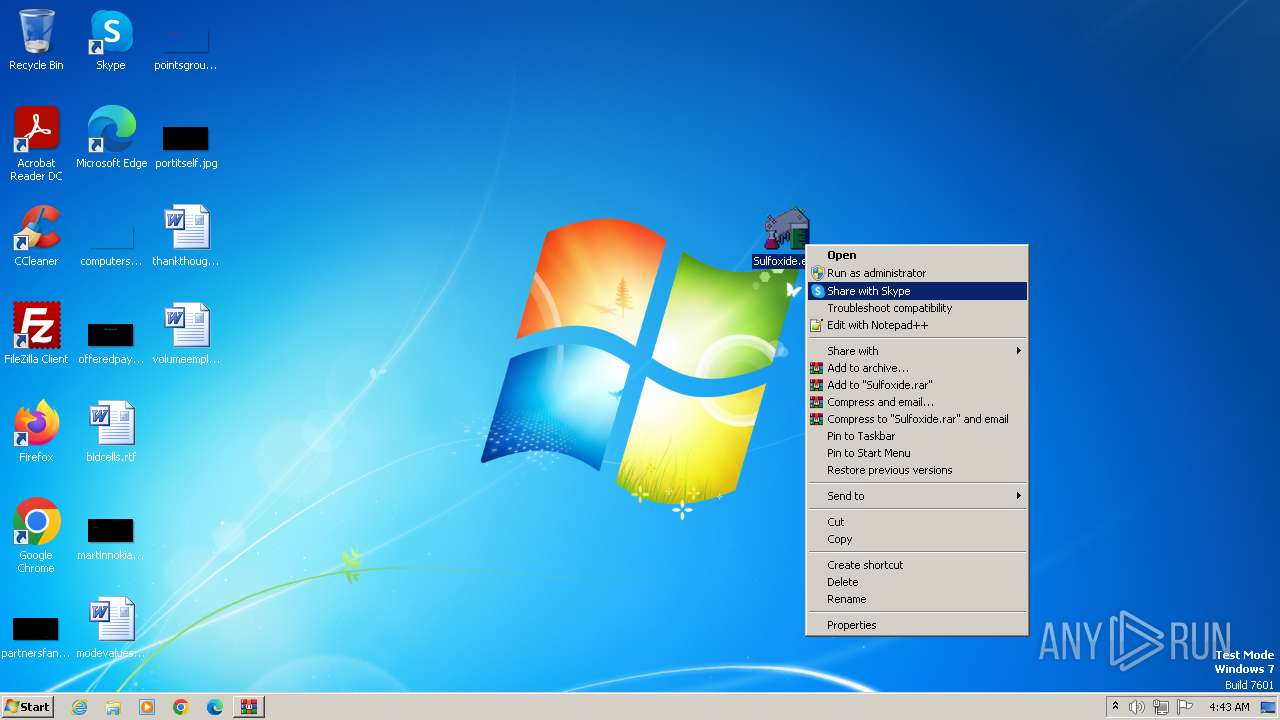Choose Open in the context menu
The image size is (1280, 720).
coord(917,255)
